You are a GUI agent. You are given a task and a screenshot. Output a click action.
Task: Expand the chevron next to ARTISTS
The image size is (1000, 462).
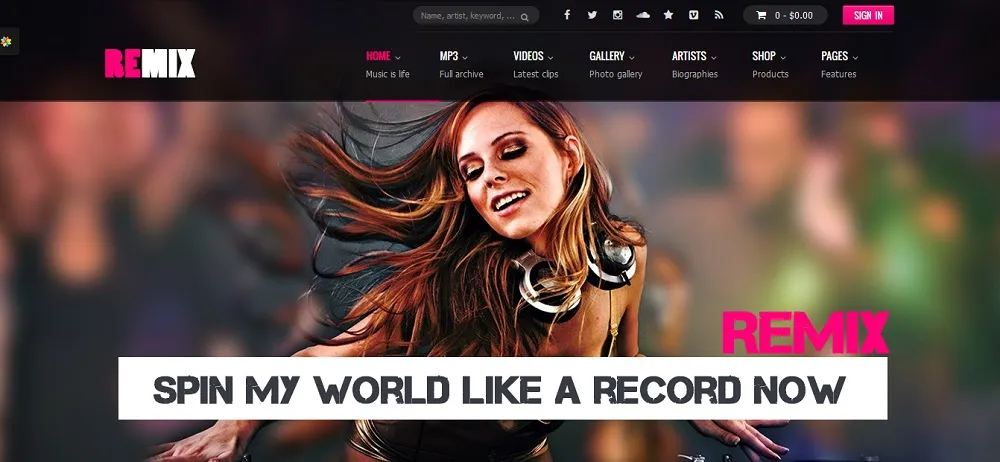[x=714, y=57]
